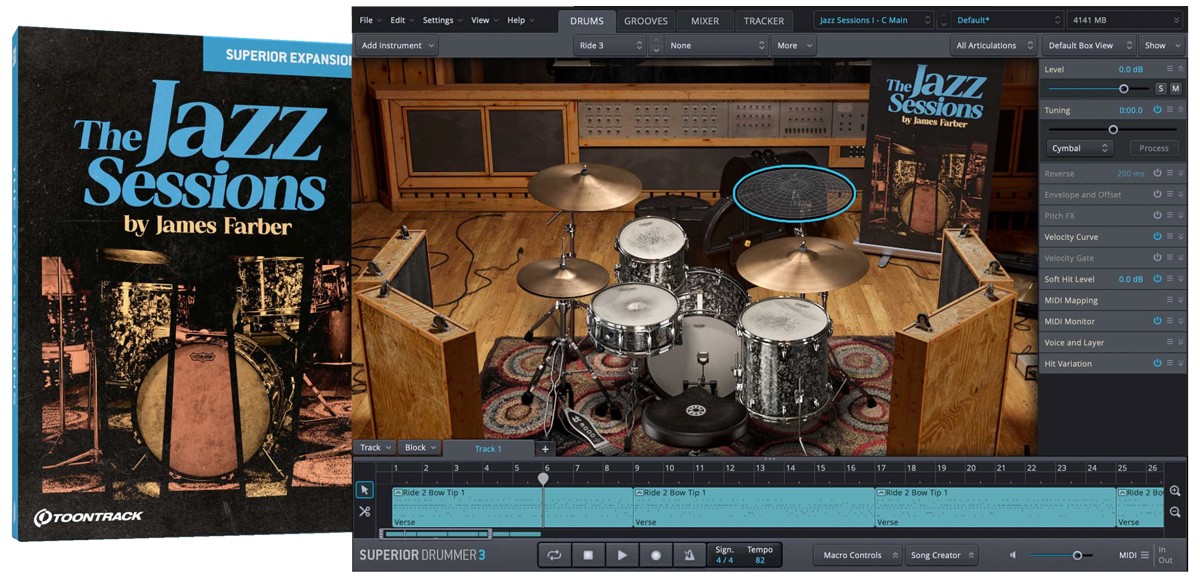Enable the Reverse power switch
Screen dimensions: 1200x577
point(1157,173)
